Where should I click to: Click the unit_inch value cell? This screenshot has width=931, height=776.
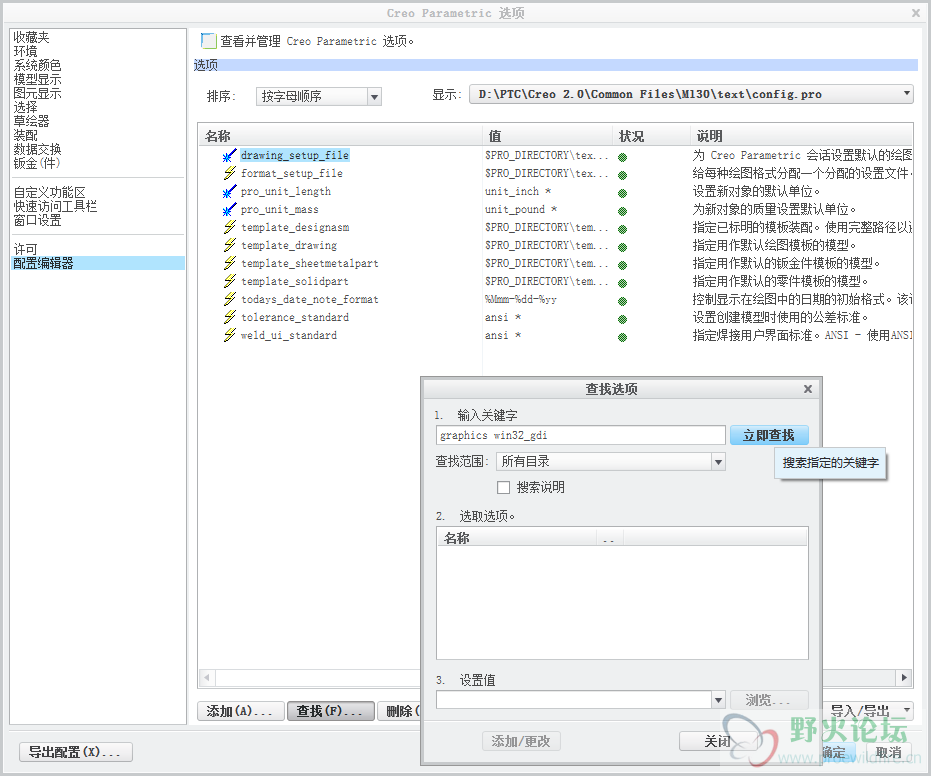point(518,192)
